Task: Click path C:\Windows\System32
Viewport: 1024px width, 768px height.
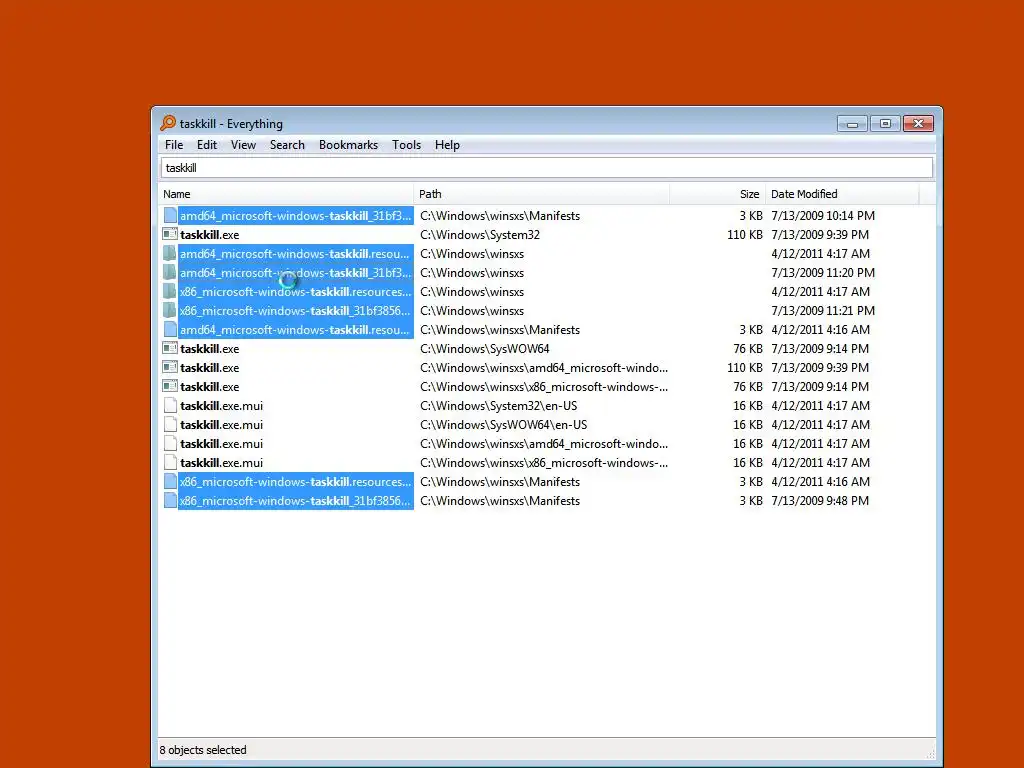Action: coord(480,234)
